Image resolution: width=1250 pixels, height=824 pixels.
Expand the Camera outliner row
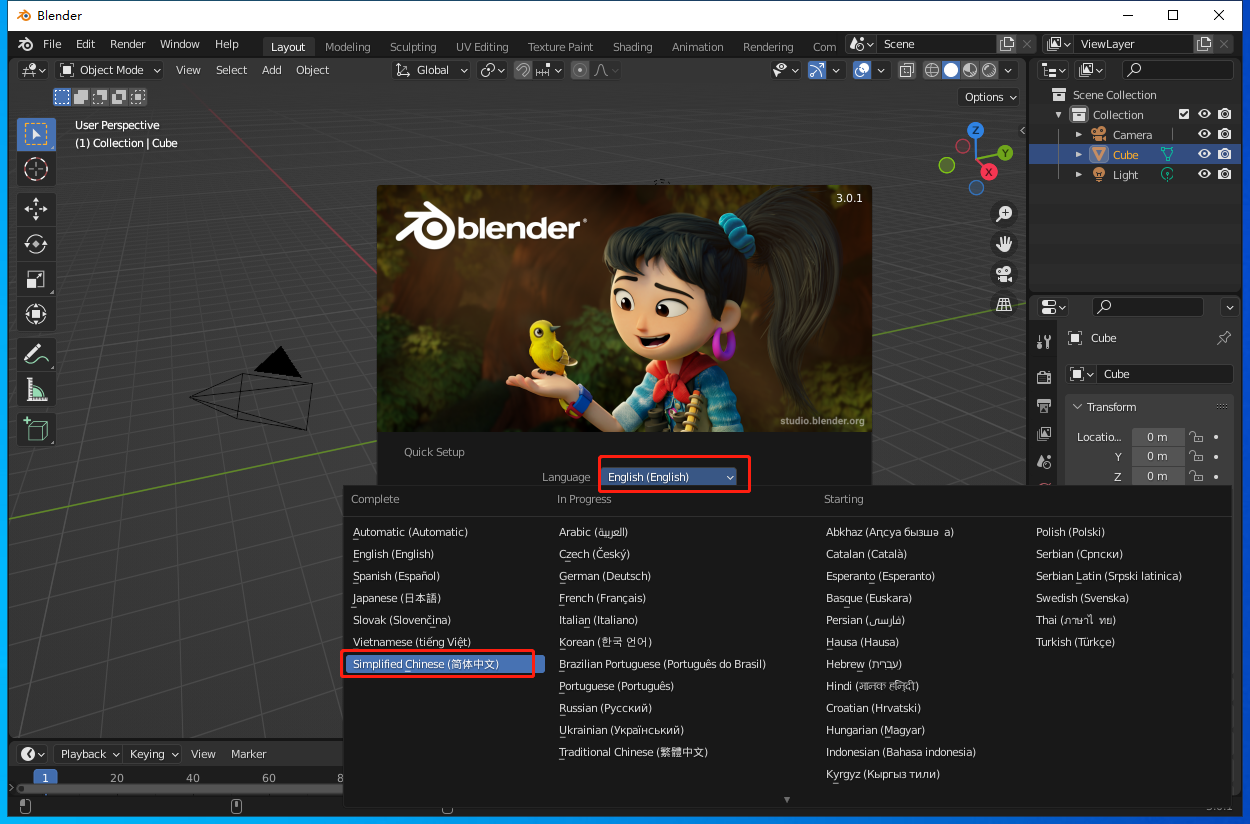pos(1078,134)
